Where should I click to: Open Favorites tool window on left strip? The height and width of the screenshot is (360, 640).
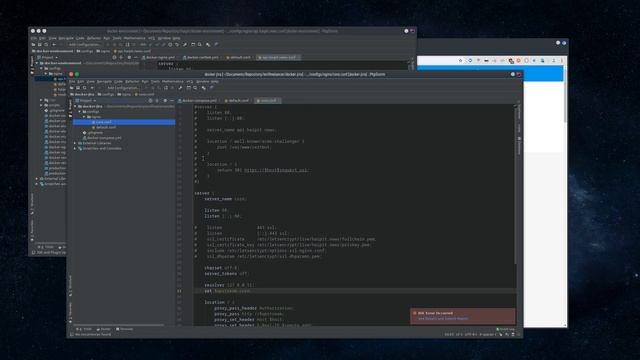(70, 312)
